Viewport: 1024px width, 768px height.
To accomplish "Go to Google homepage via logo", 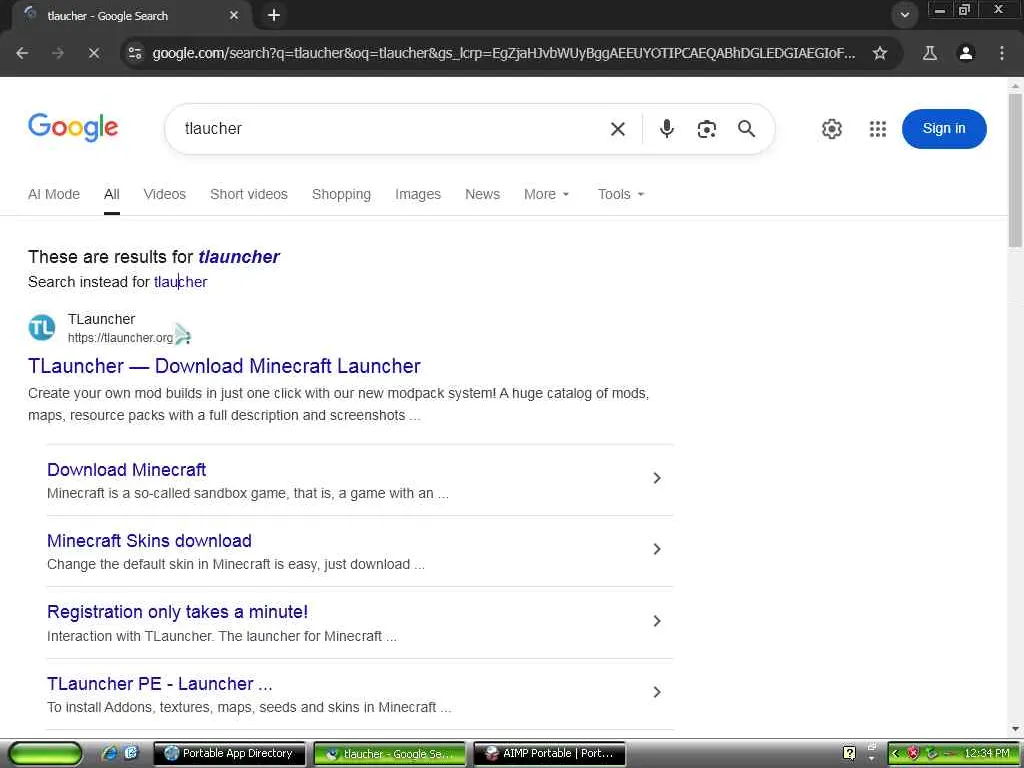I will click(x=73, y=127).
